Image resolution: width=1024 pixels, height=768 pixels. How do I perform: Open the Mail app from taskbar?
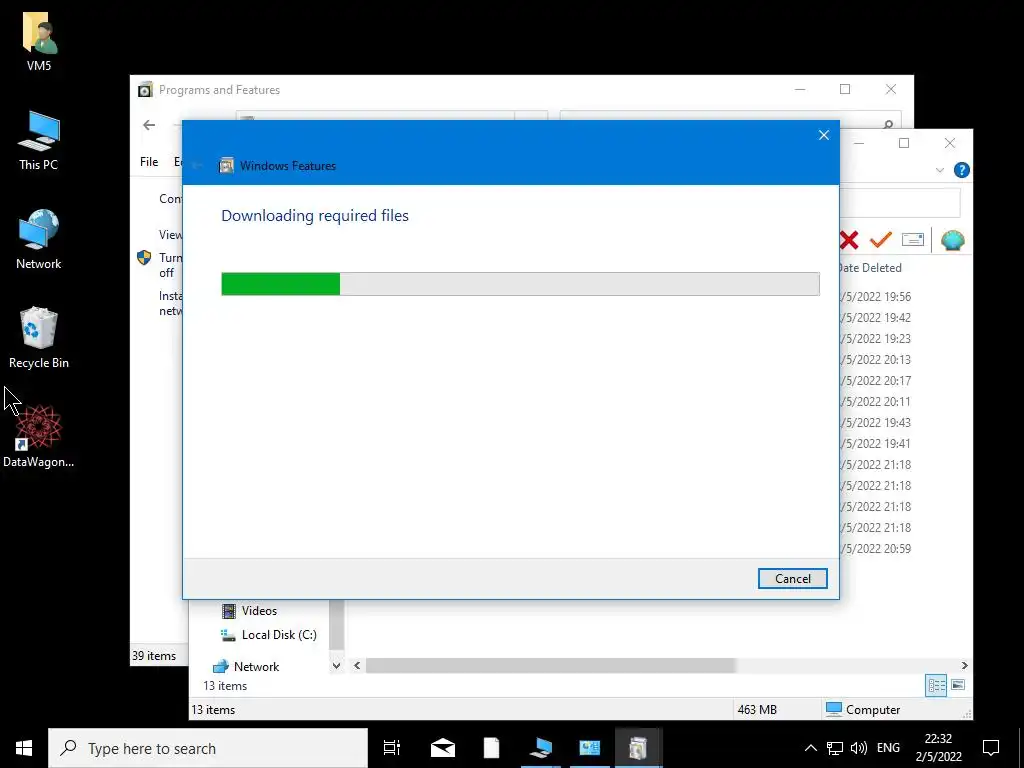442,748
